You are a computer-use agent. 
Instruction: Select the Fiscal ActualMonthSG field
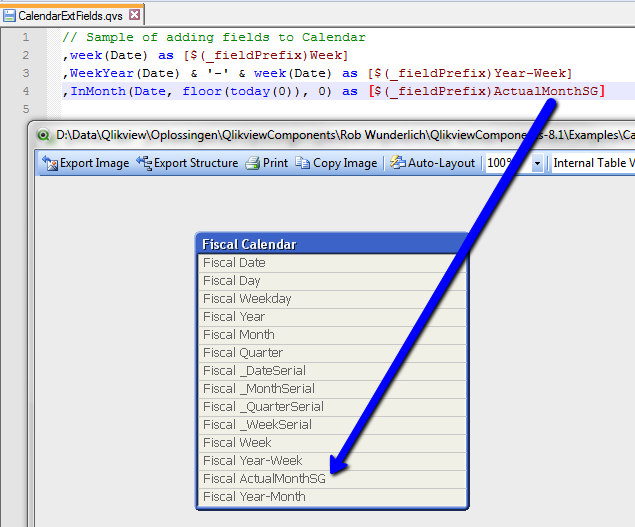tap(332, 479)
